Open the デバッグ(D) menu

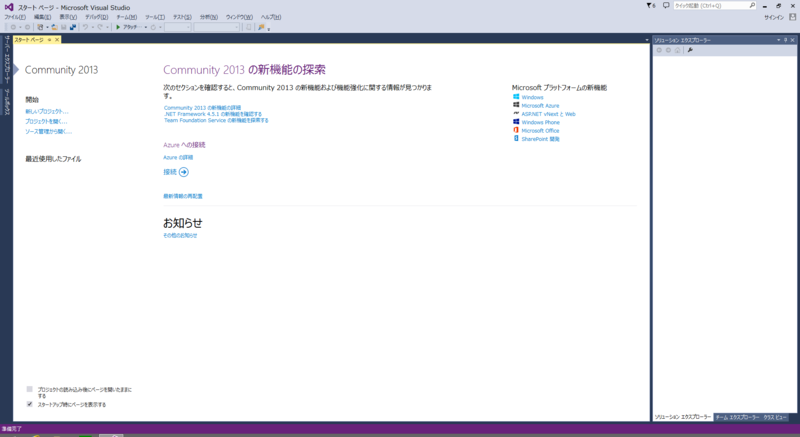pos(96,17)
